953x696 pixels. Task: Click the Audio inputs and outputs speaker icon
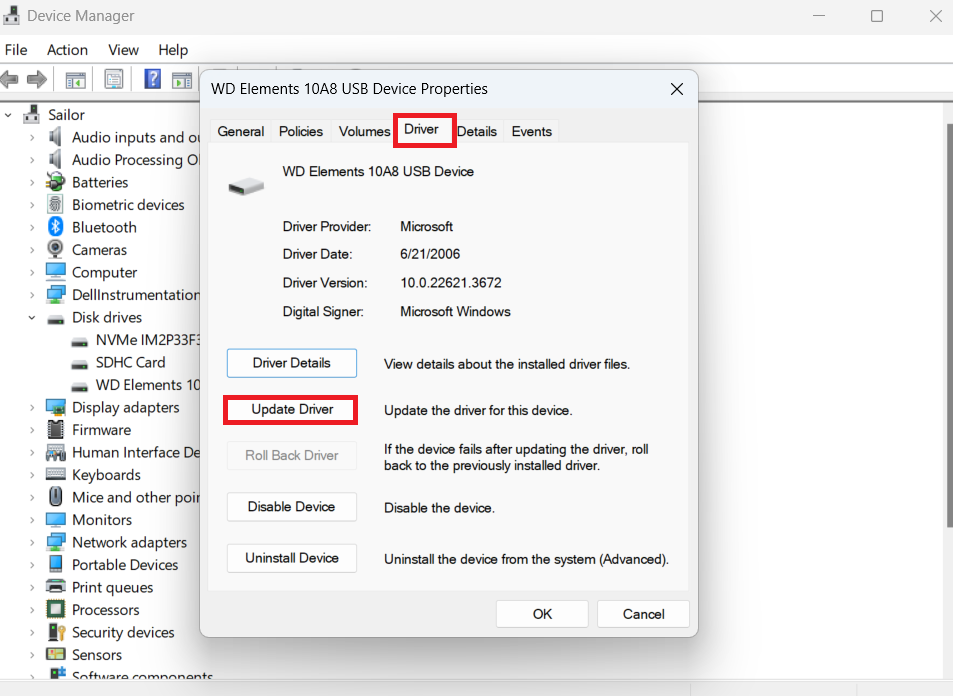point(55,137)
